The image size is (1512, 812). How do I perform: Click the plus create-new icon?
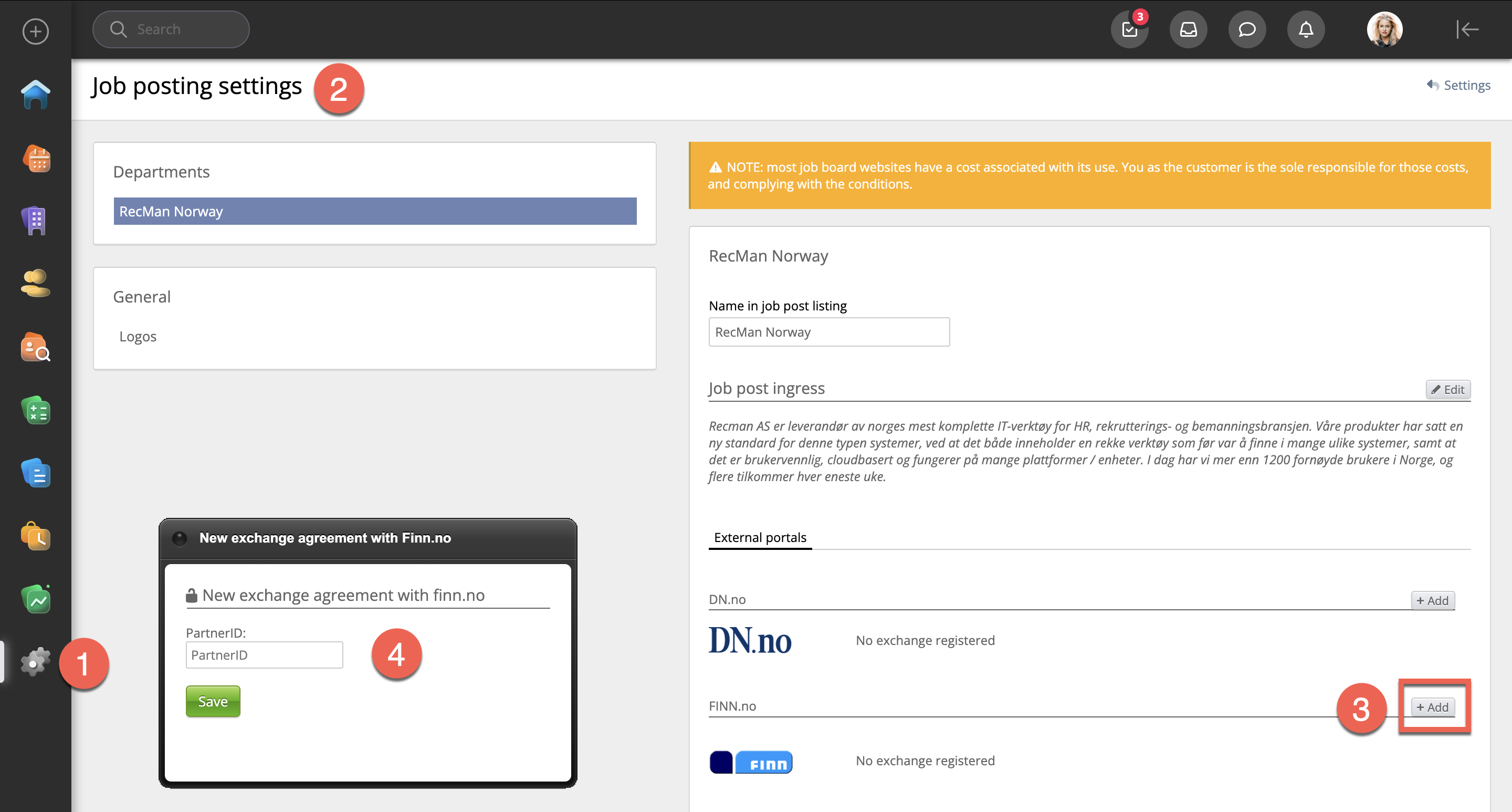click(35, 30)
